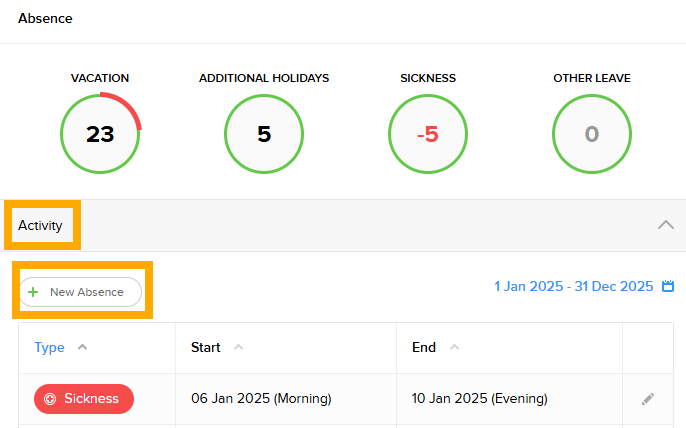Click the Type column header text

pos(49,348)
